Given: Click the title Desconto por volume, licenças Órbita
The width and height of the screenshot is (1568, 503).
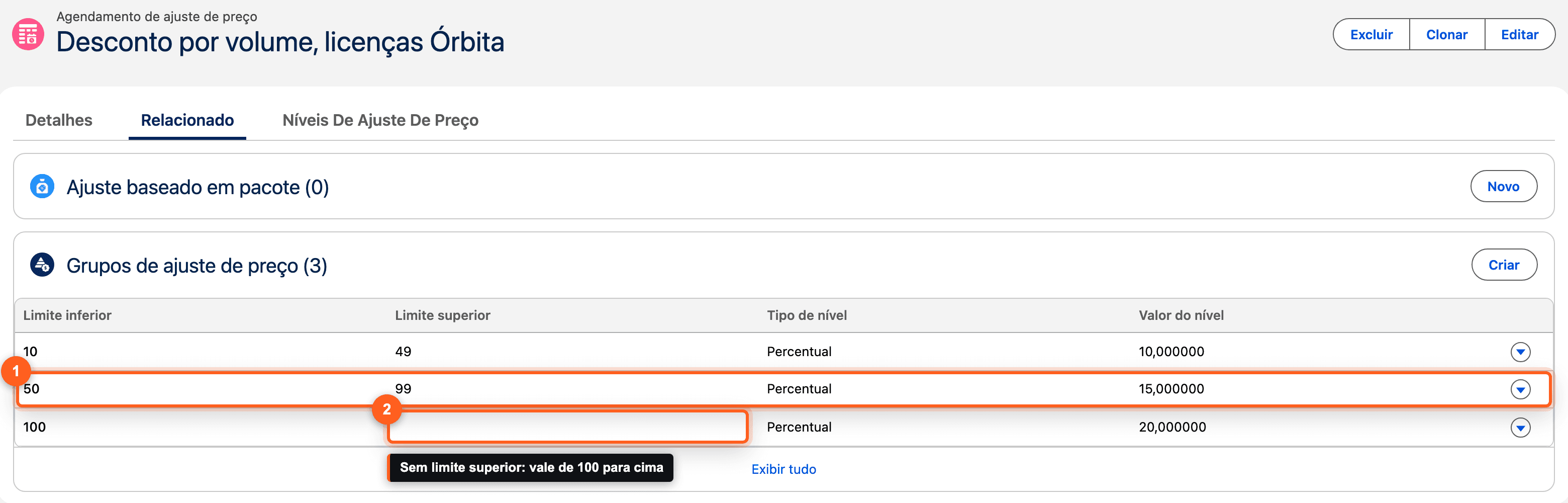Looking at the screenshot, I should (280, 42).
